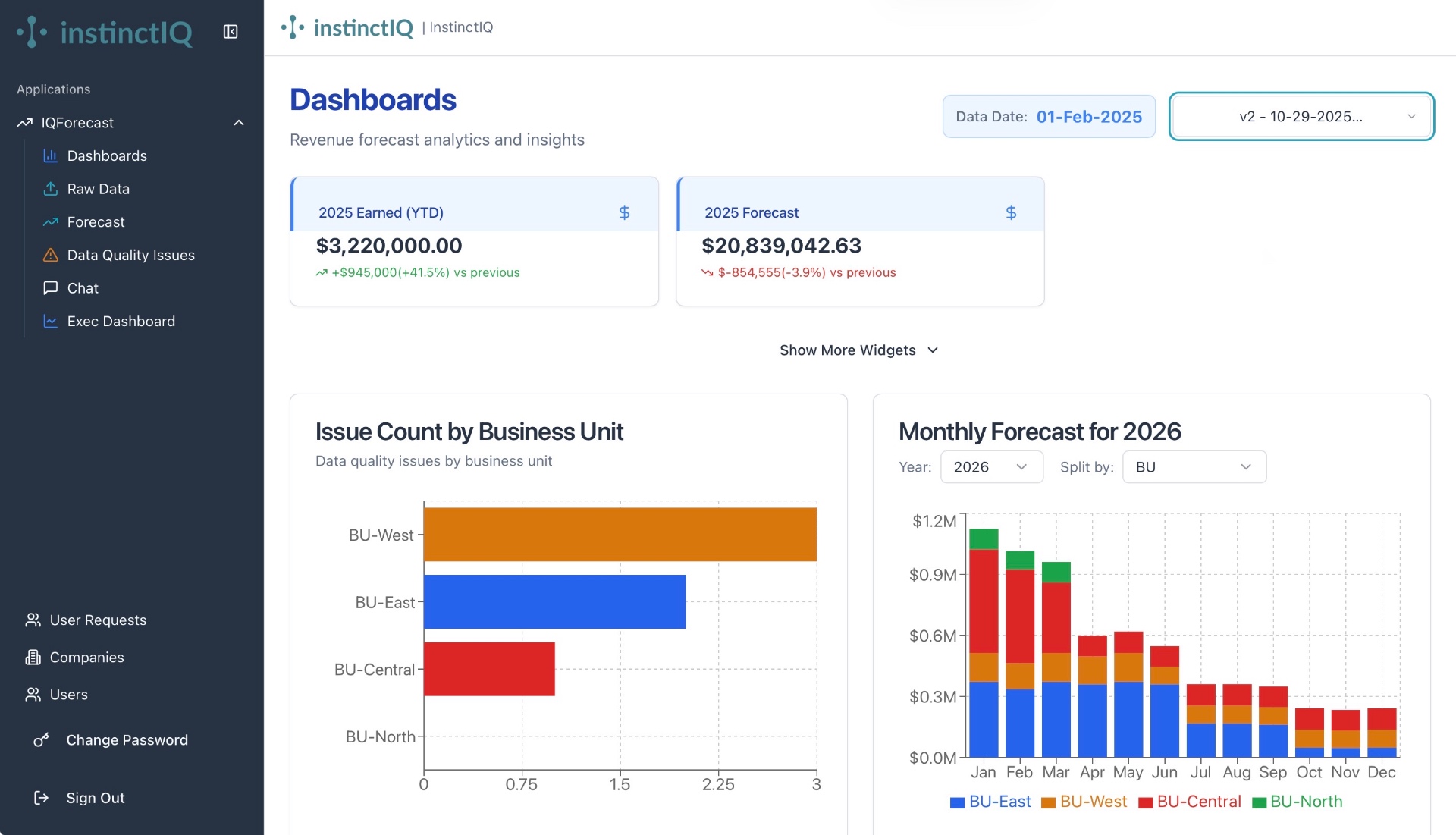Click the Dashboards bar-chart icon
Viewport: 1456px width, 835px height.
coord(51,155)
